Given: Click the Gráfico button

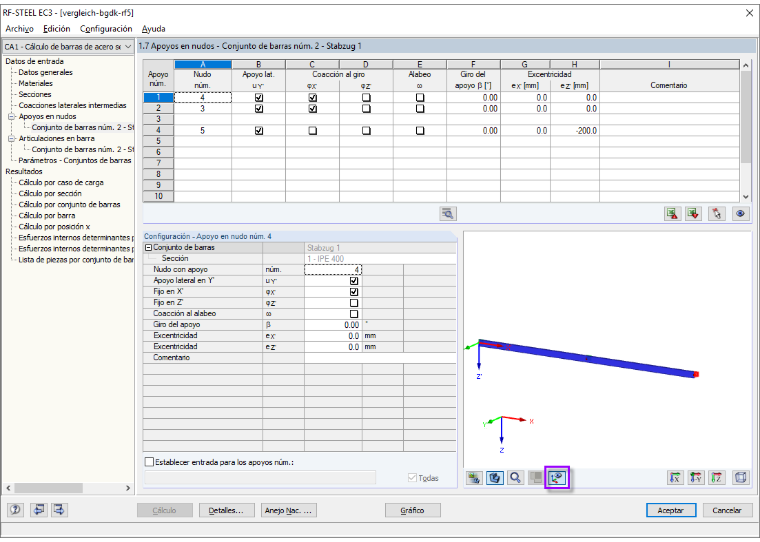Looking at the screenshot, I should [412, 510].
